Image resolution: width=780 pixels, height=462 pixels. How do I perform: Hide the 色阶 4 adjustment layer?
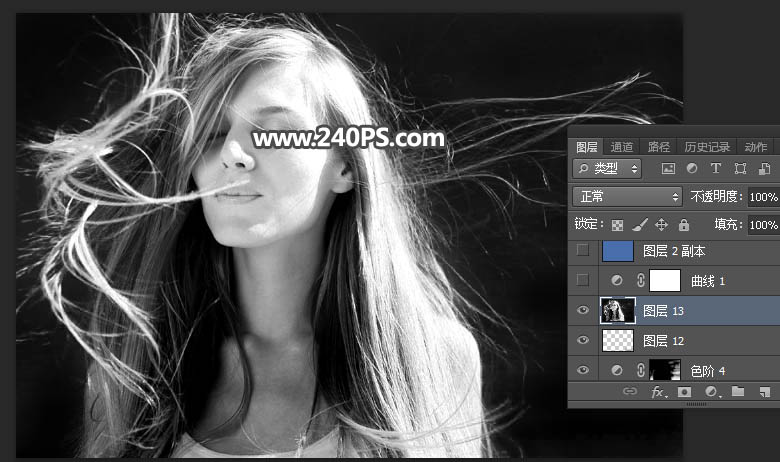[583, 370]
